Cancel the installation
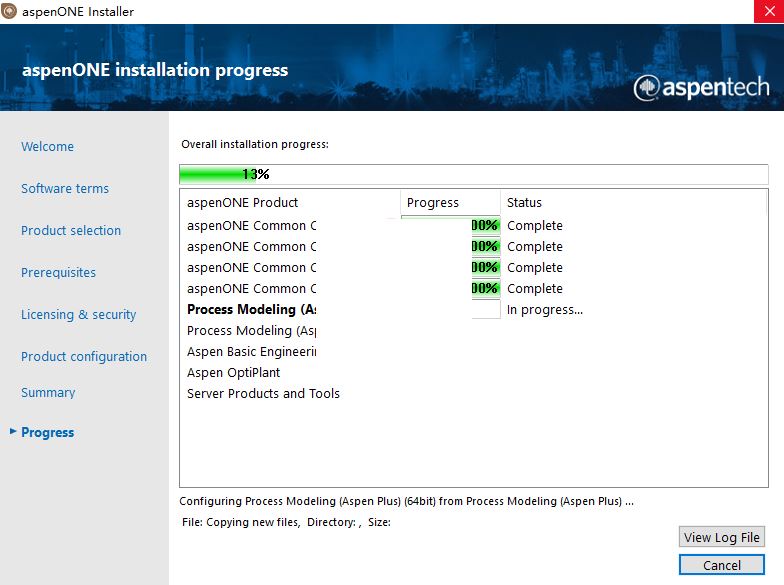The image size is (784, 585). pos(722,565)
